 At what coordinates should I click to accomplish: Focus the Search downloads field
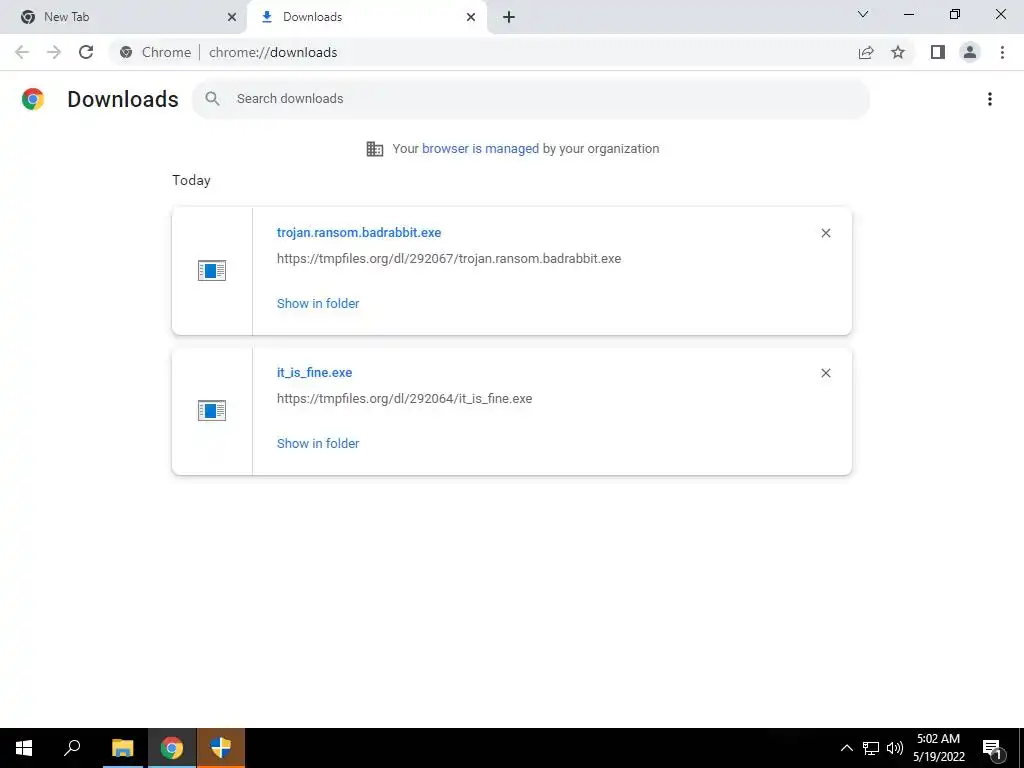tap(530, 99)
